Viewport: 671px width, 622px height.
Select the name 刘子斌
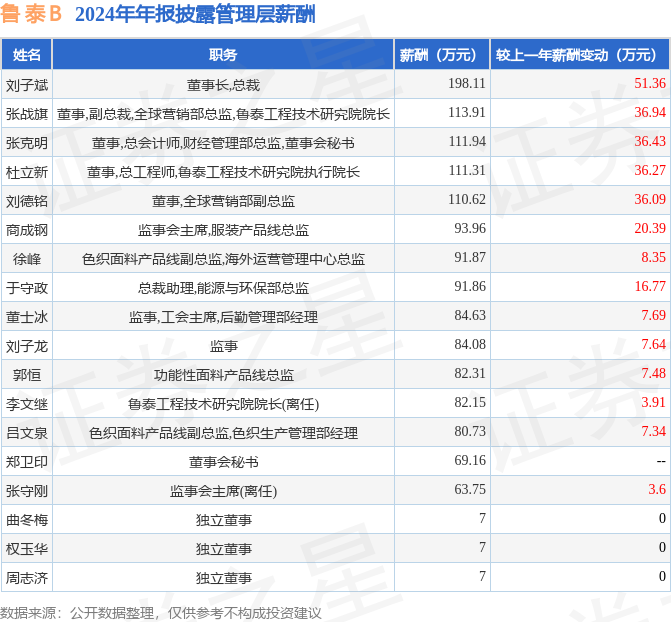pyautogui.click(x=27, y=85)
